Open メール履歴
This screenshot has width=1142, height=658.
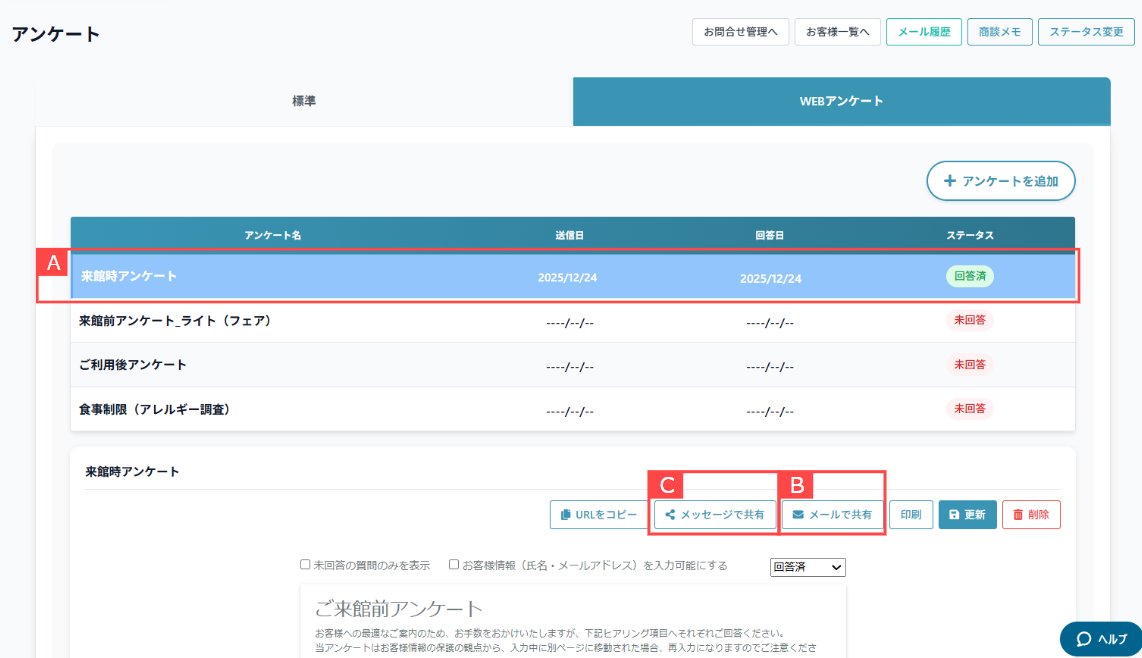924,32
